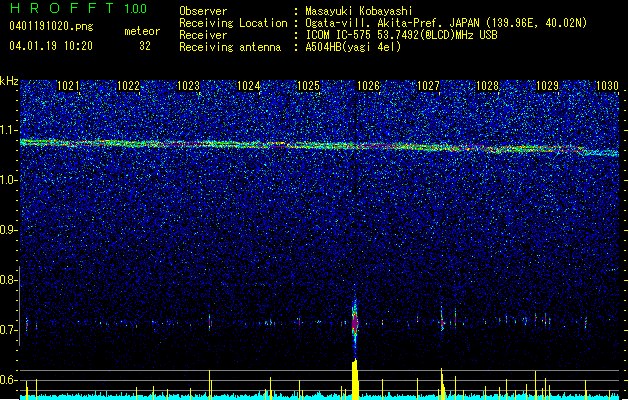Click the 1.1 frequency axis label
Viewport: 629px width, 400px height.
(x=9, y=130)
